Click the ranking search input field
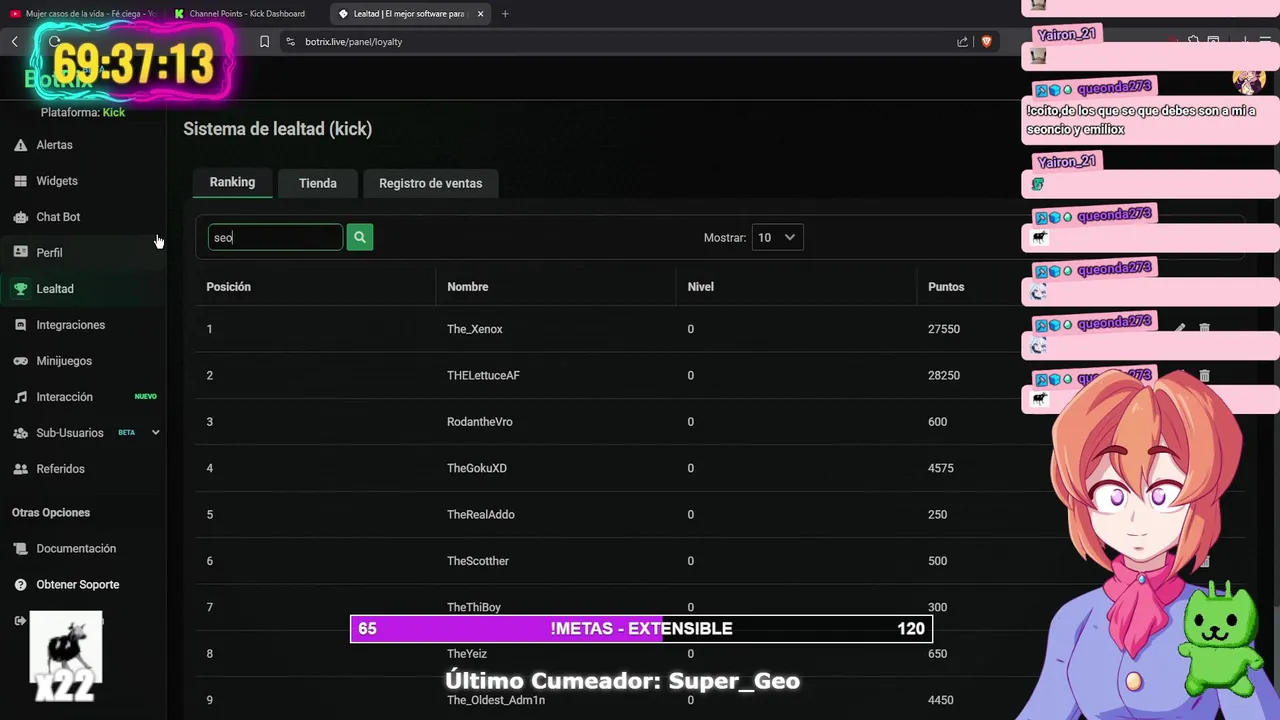Image resolution: width=1280 pixels, height=720 pixels. click(x=275, y=237)
